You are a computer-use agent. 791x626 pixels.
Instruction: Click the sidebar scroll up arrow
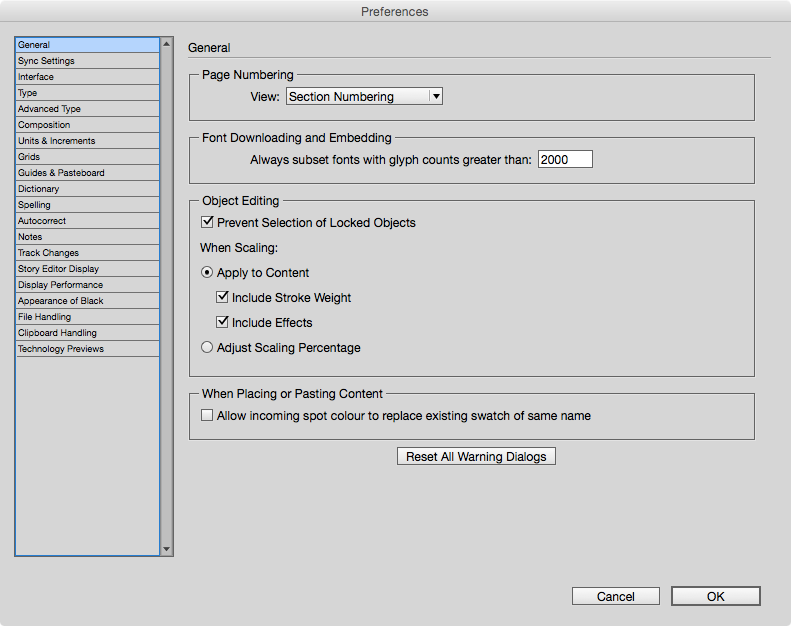(166, 44)
